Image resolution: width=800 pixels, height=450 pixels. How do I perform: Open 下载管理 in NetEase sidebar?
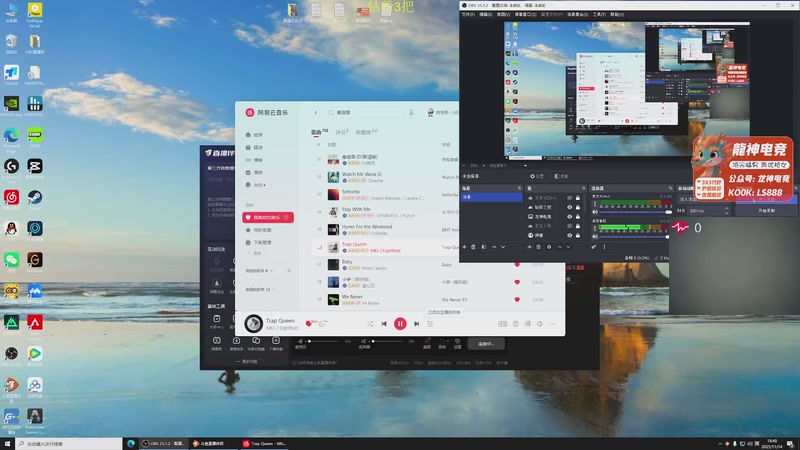point(259,242)
